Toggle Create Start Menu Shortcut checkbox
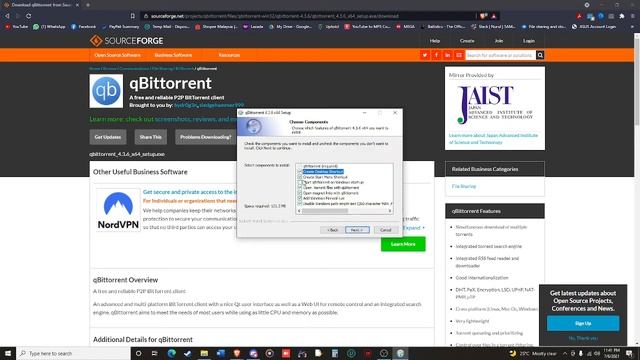640x360 pixels. (300, 177)
